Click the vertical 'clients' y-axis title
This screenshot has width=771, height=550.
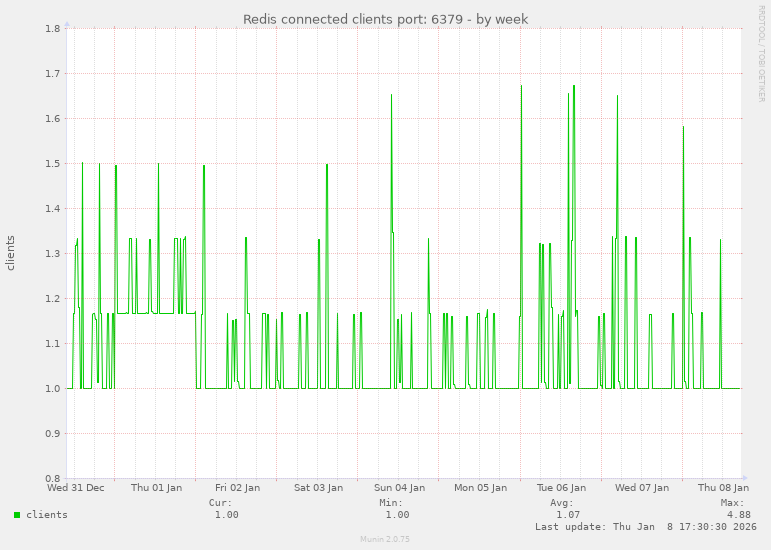click(10, 253)
